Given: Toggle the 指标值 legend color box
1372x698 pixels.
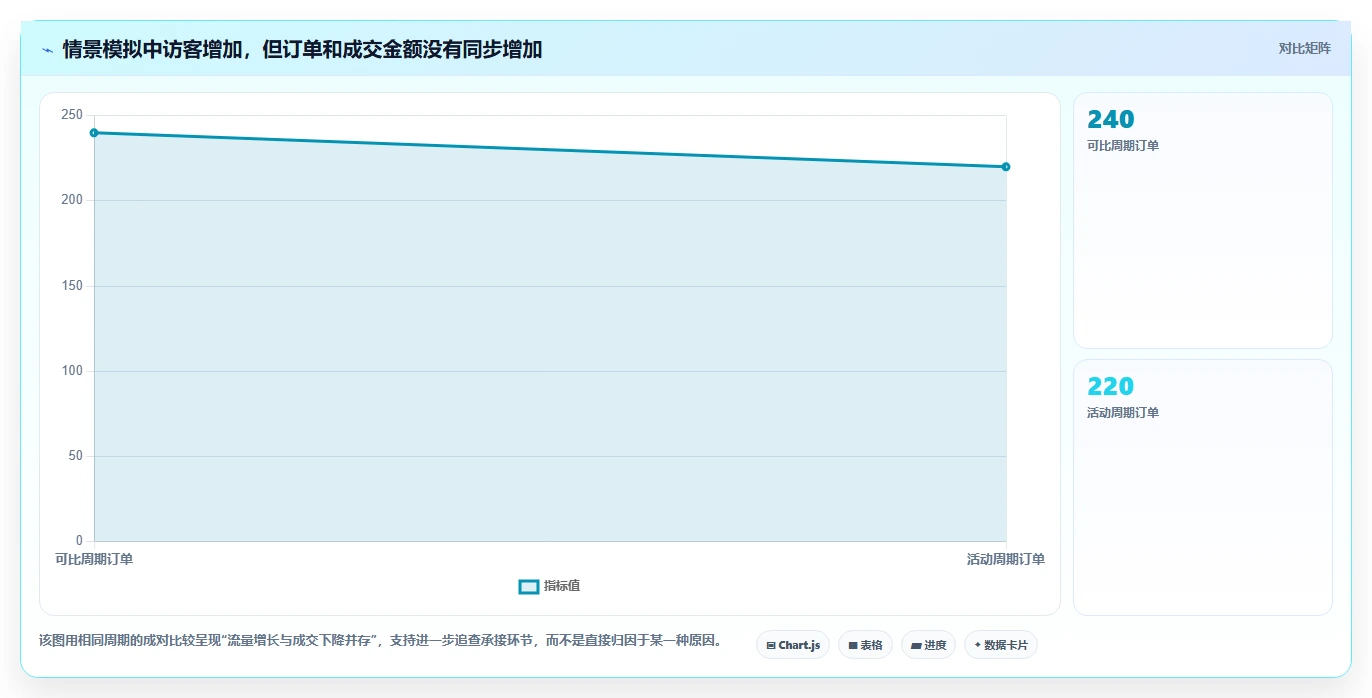Looking at the screenshot, I should coord(529,586).
